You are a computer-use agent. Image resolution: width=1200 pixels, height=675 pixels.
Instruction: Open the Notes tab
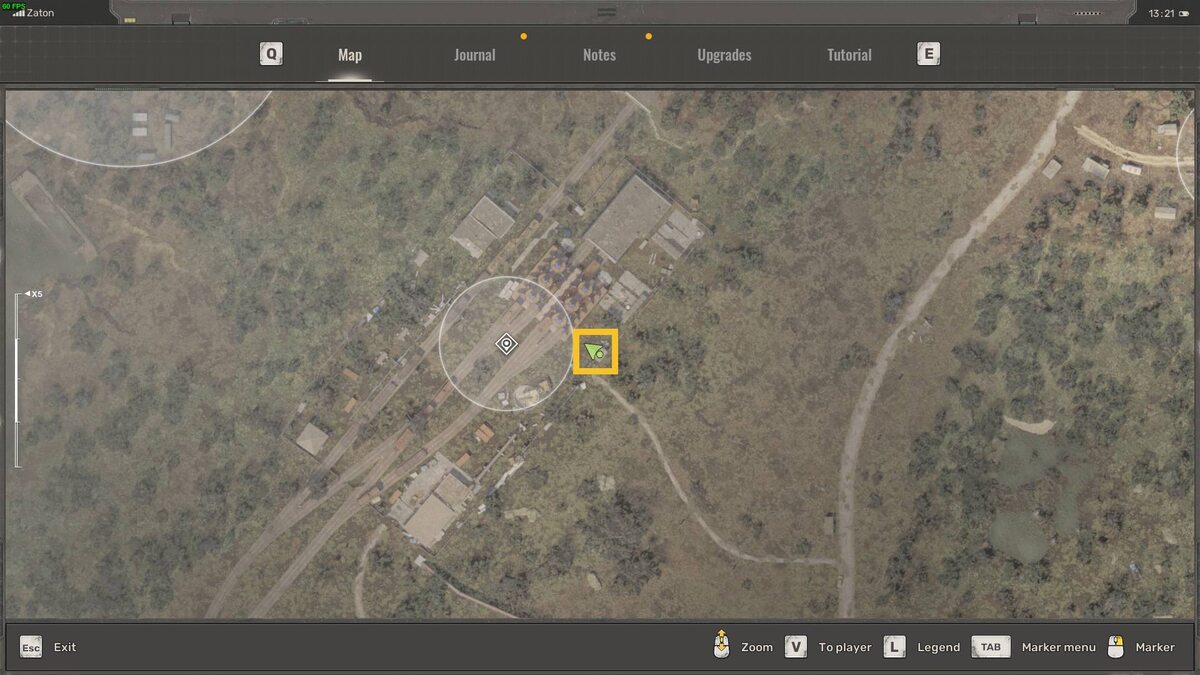pyautogui.click(x=599, y=55)
